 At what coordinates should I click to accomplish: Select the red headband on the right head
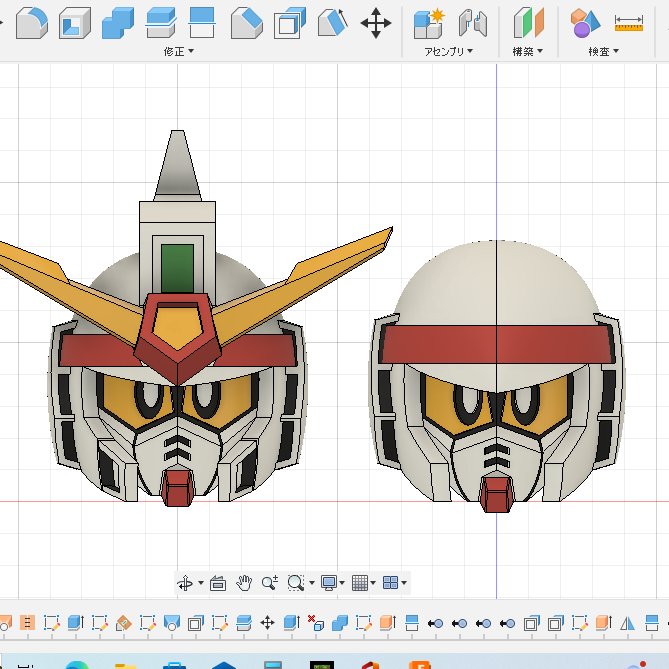[497, 344]
